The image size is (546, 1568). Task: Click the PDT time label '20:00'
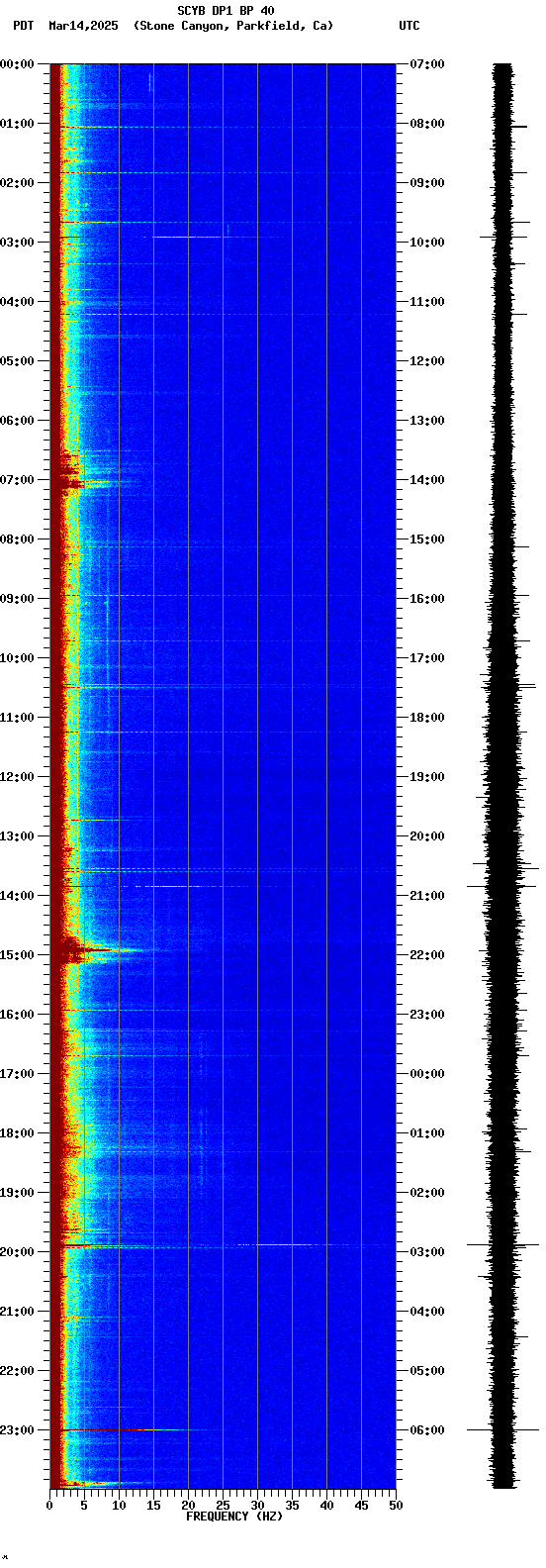point(17,1252)
